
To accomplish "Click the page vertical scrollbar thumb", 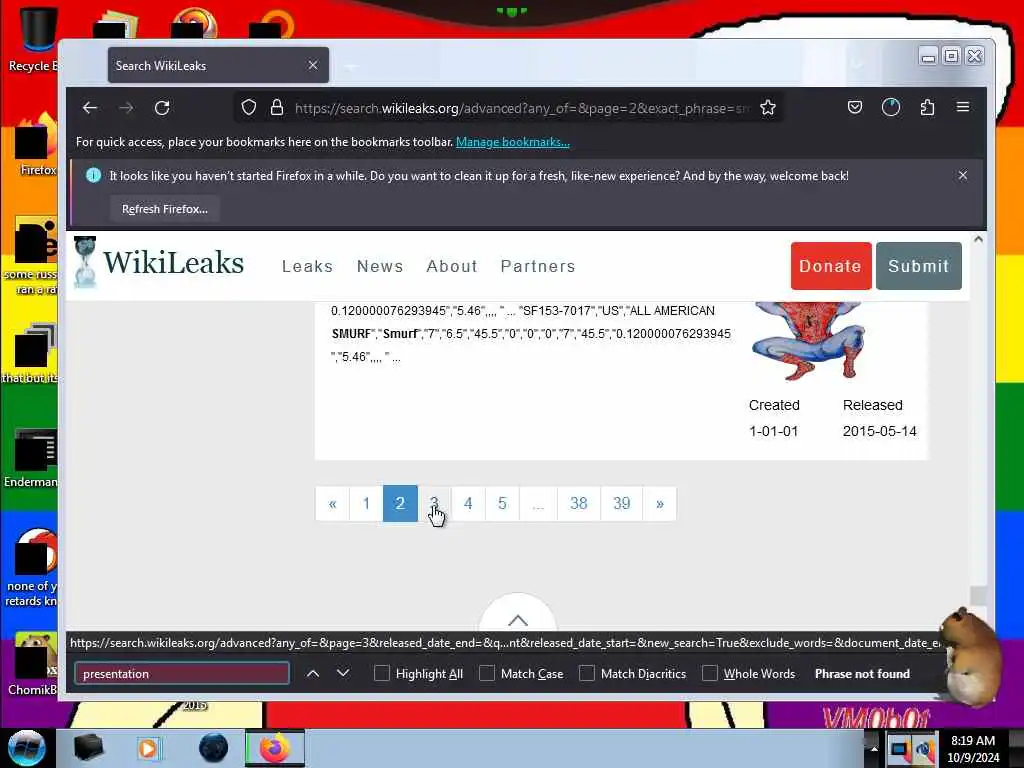I will (x=978, y=596).
